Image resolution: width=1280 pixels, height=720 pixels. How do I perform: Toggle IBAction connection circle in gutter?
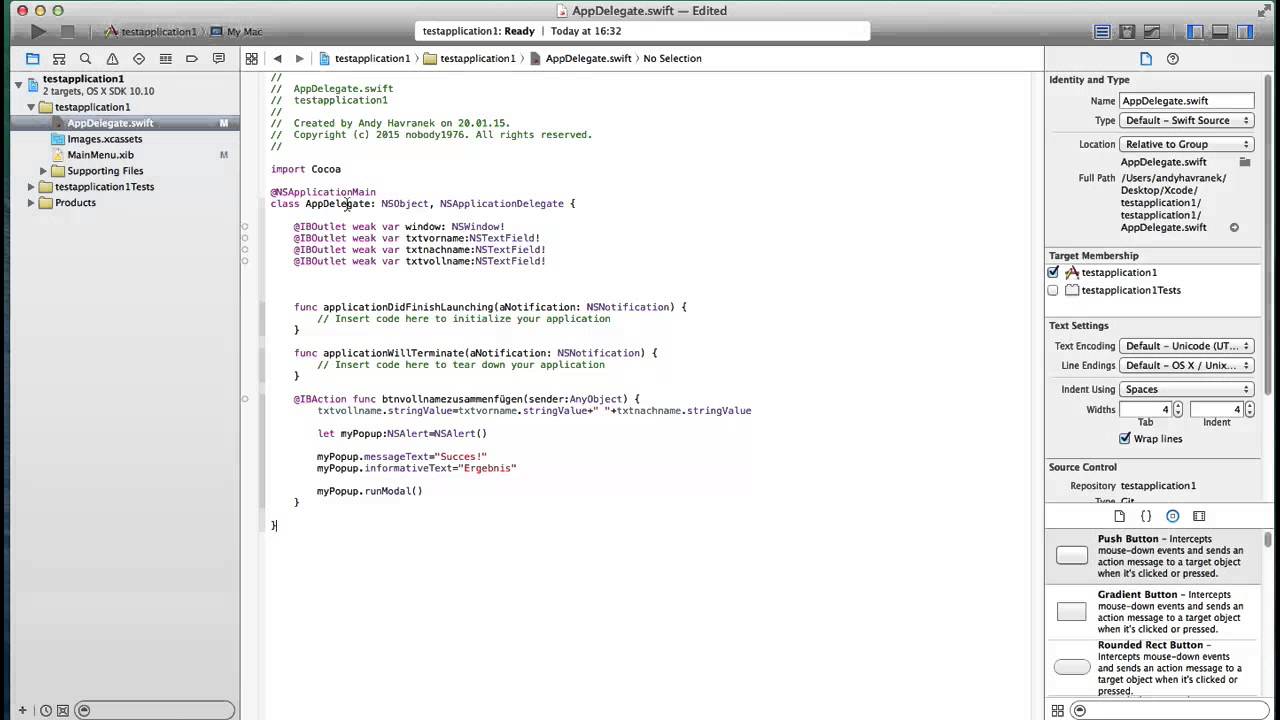pyautogui.click(x=245, y=399)
